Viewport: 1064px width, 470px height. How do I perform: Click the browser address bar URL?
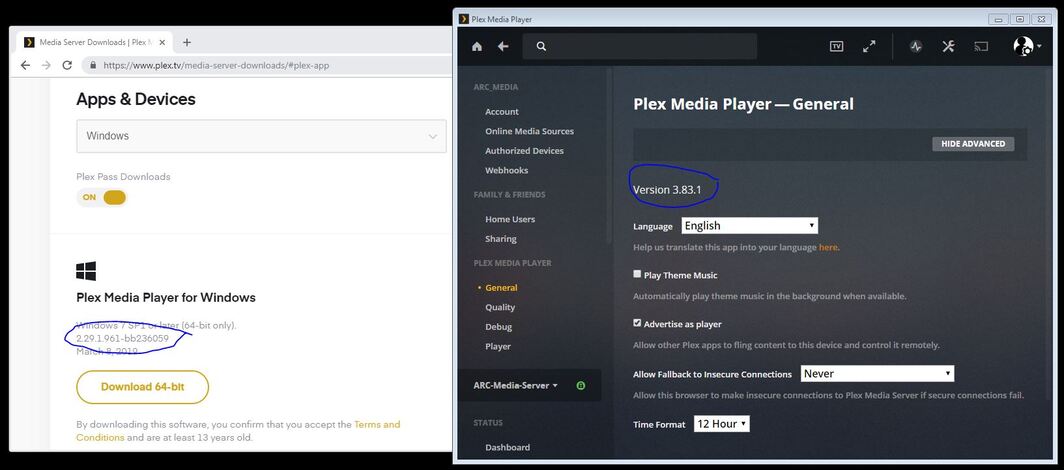point(216,66)
